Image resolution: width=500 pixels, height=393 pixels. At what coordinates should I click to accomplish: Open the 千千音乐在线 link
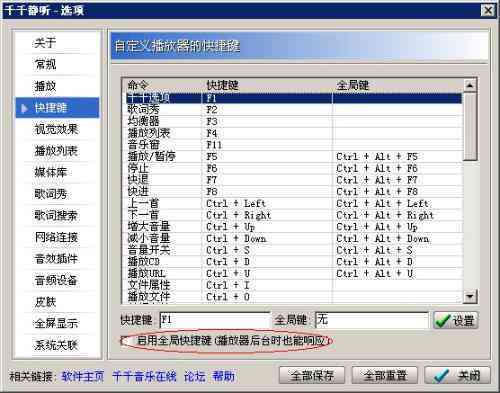pyautogui.click(x=144, y=376)
